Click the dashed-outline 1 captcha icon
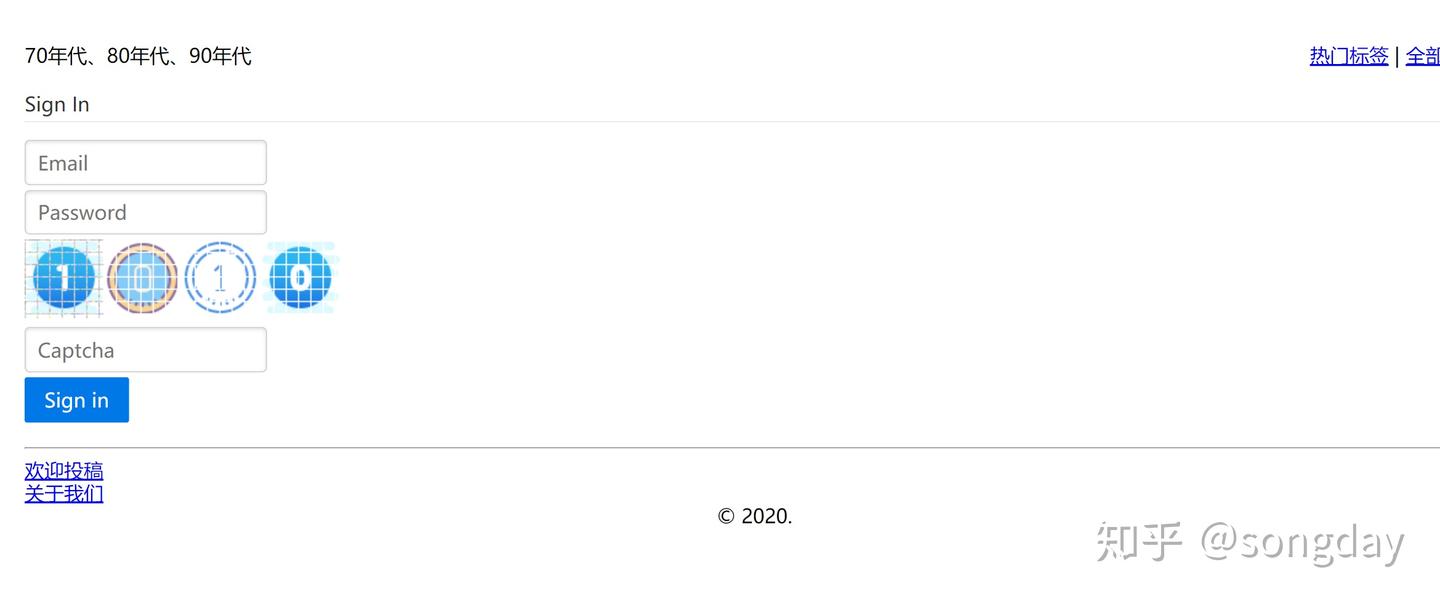The image size is (1440, 607). coord(220,278)
